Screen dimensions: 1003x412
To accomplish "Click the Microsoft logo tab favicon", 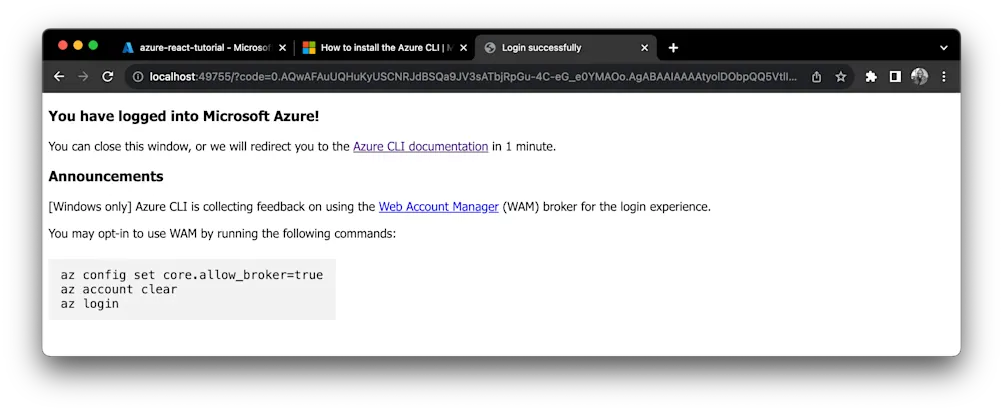I will click(309, 47).
